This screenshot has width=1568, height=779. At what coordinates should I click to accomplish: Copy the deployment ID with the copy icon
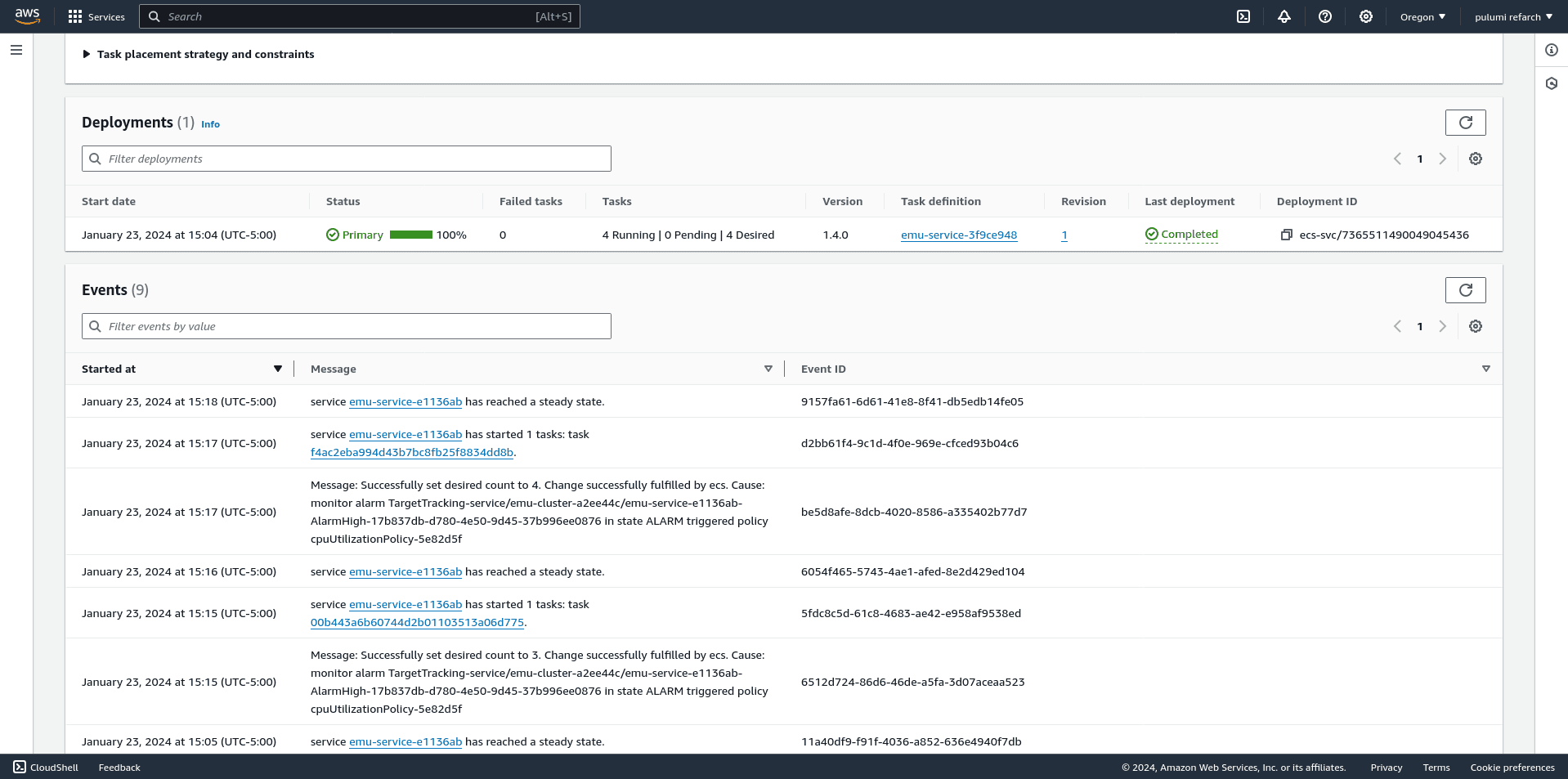tap(1286, 235)
